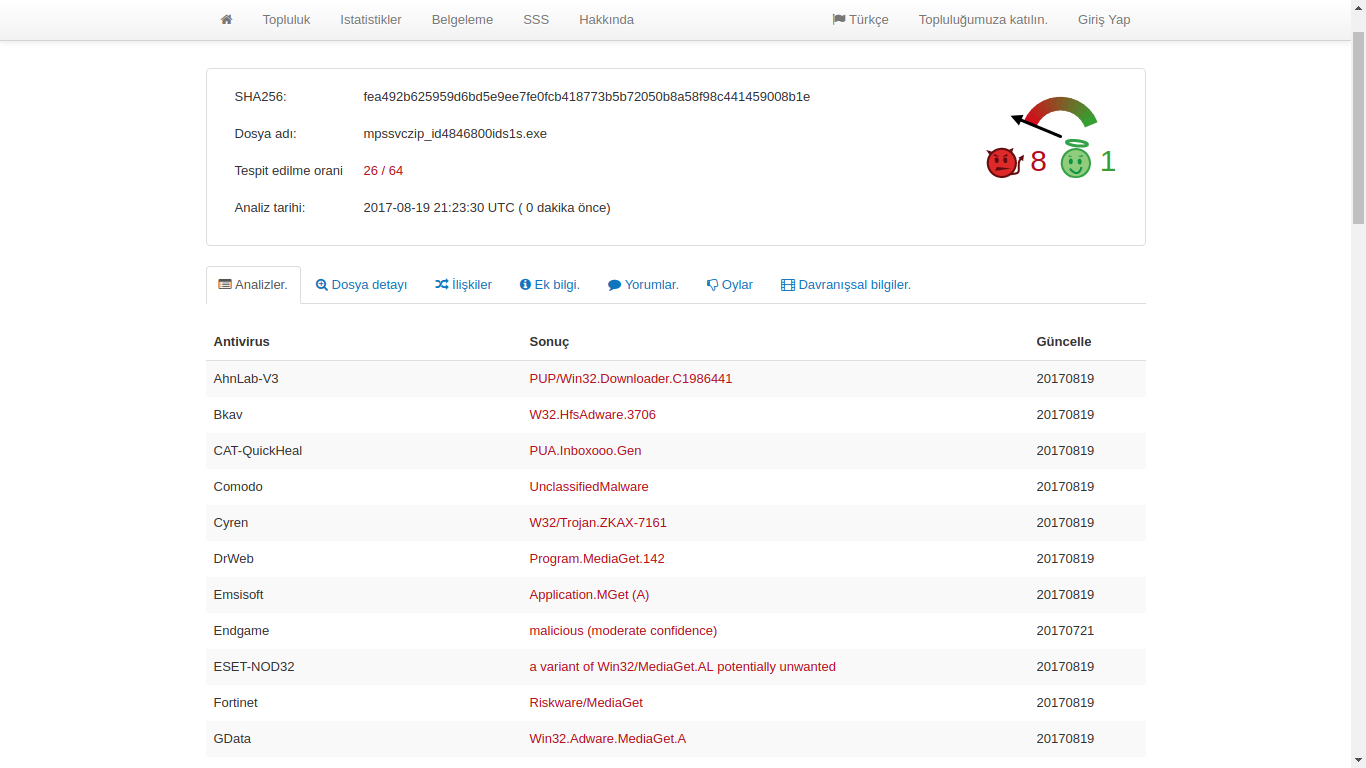1366x768 pixels.
Task: Open Topluluk menu item
Action: tap(286, 20)
